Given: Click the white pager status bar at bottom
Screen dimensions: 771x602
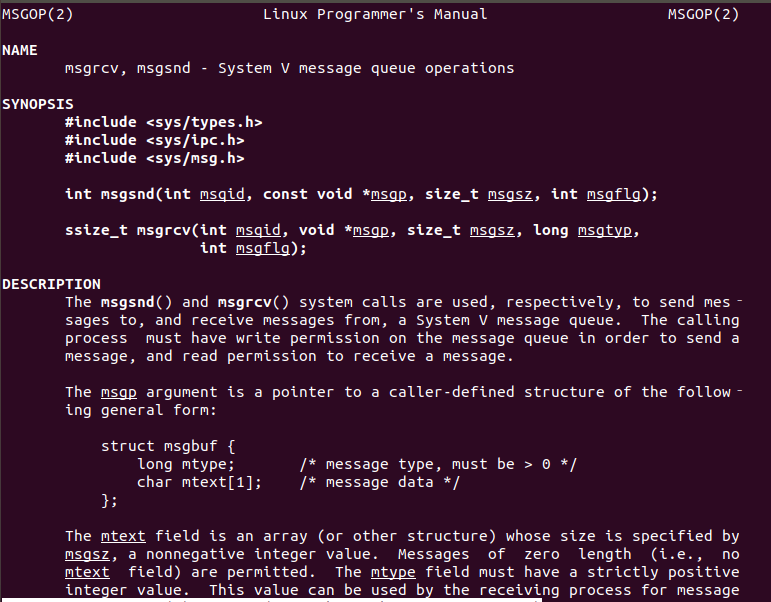Looking at the screenshot, I should click(x=271, y=600).
